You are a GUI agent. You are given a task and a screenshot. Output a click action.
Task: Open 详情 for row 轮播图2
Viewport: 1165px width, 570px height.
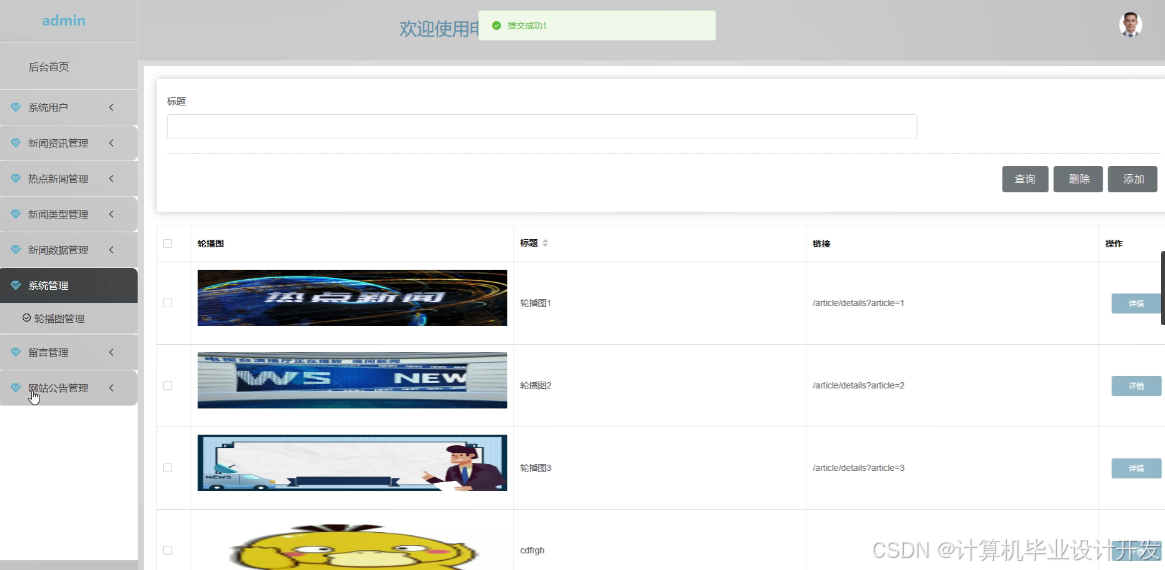coord(1136,386)
